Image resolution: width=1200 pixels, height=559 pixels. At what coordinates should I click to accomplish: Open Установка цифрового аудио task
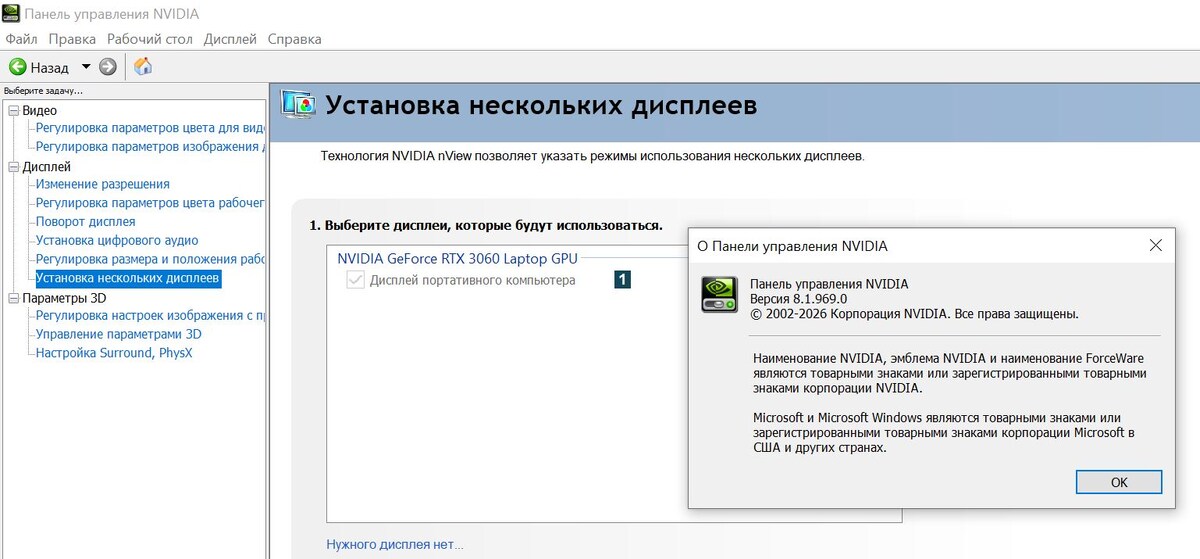[x=117, y=241]
